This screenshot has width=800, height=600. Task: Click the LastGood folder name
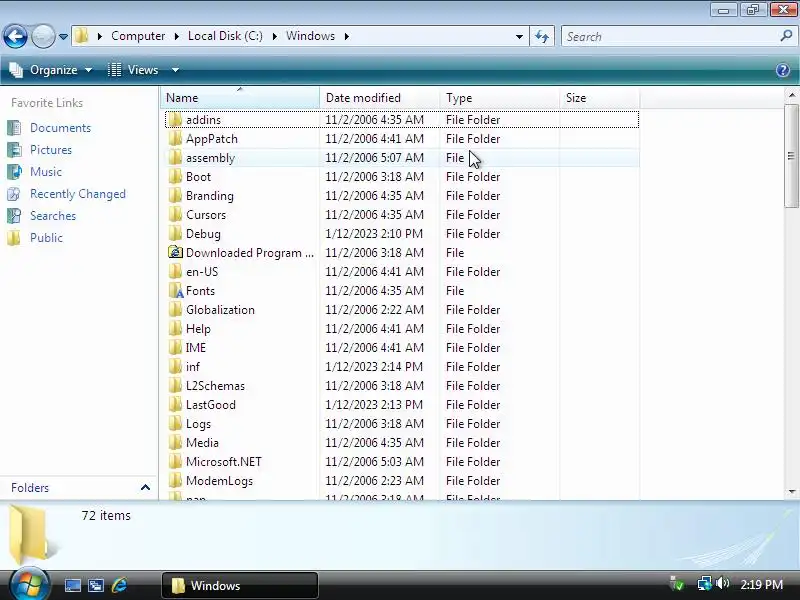(211, 405)
